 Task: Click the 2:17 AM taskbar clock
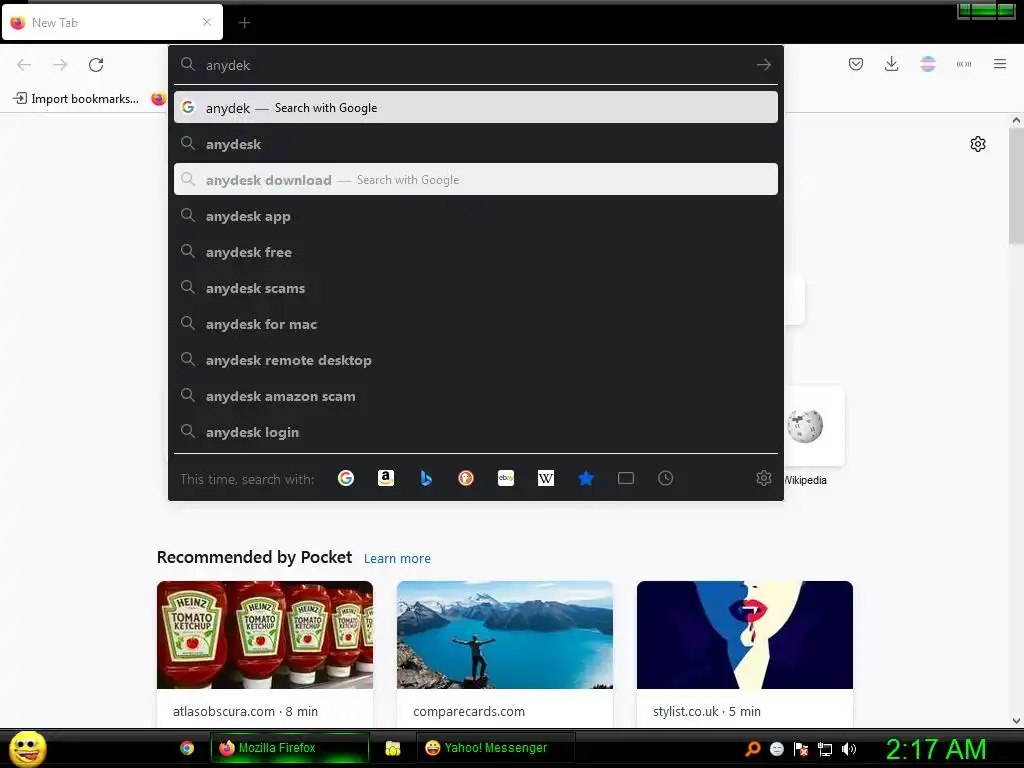(x=936, y=749)
